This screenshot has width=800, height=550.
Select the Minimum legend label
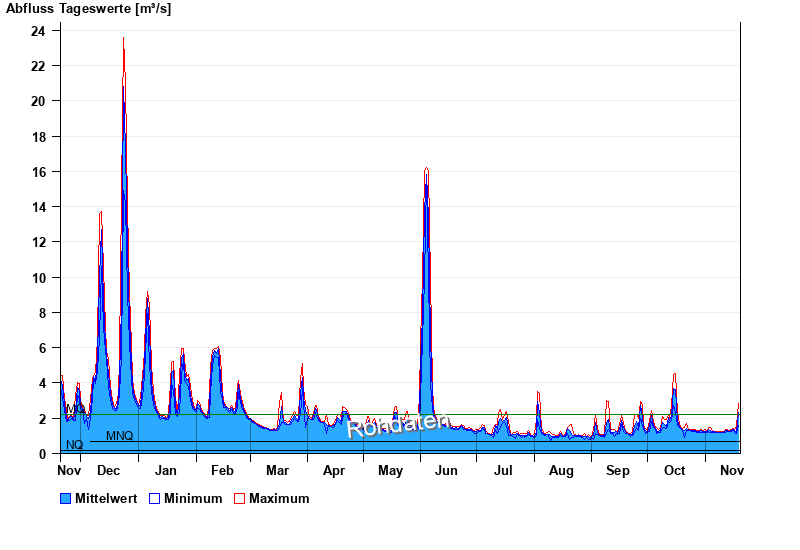coord(193,498)
